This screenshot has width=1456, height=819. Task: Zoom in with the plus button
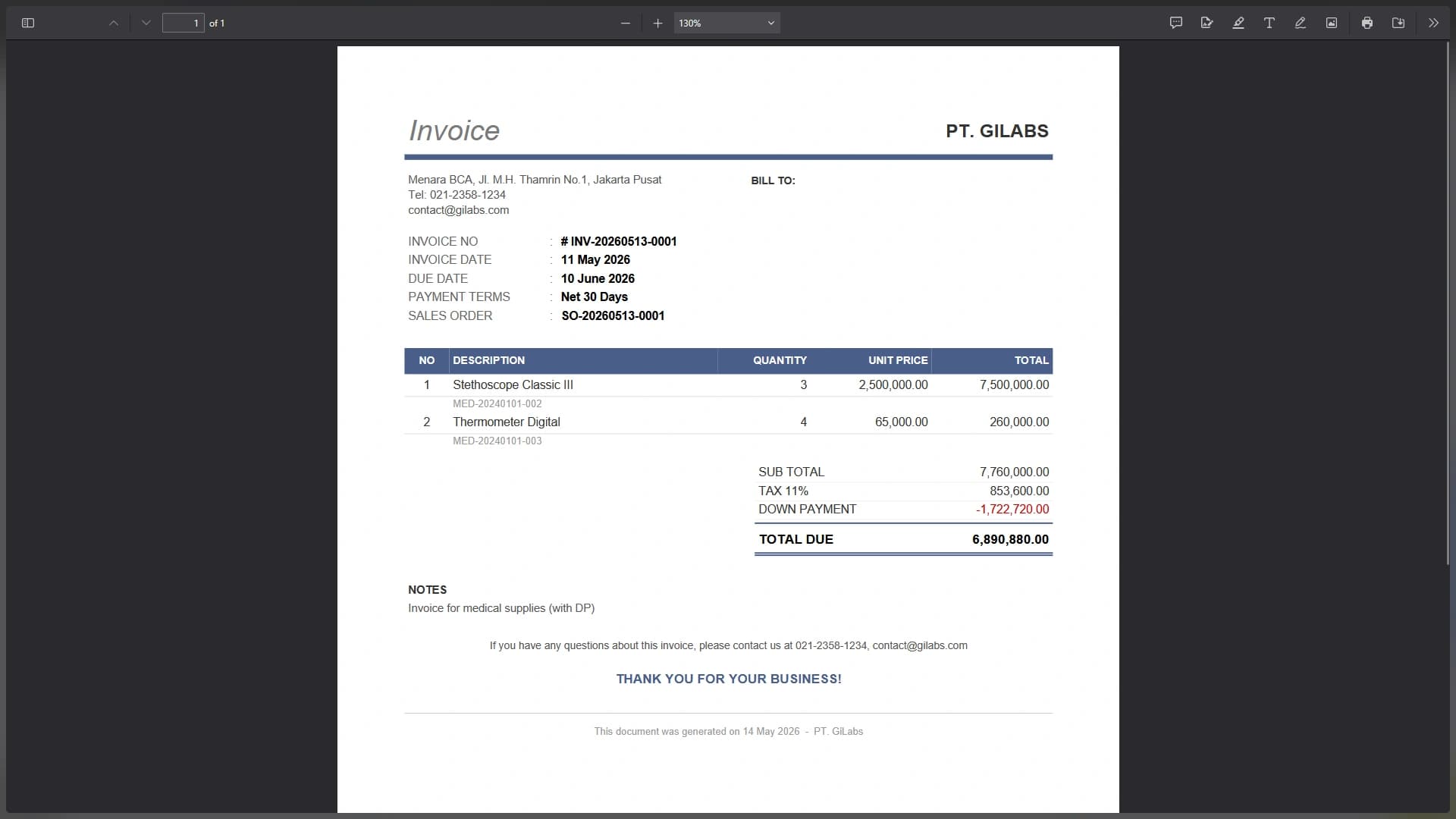(x=657, y=23)
